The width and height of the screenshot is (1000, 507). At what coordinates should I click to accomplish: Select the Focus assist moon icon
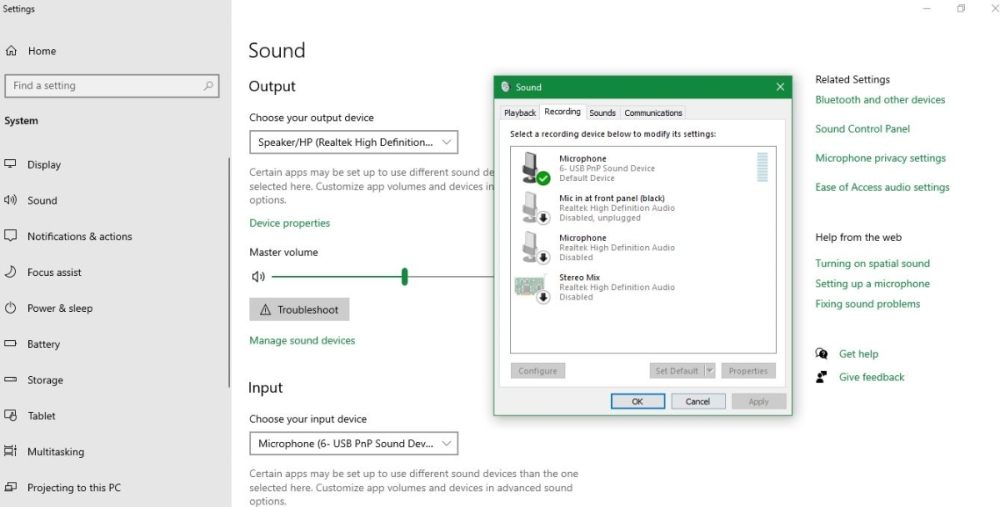coord(11,272)
